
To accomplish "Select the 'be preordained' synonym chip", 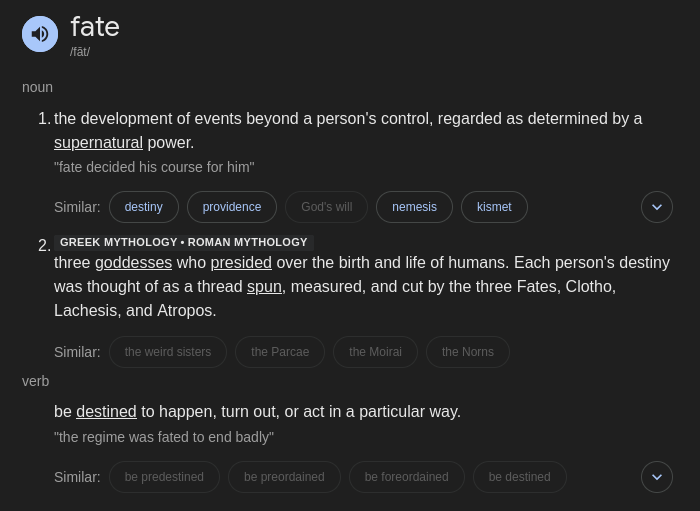I will coord(284,477).
